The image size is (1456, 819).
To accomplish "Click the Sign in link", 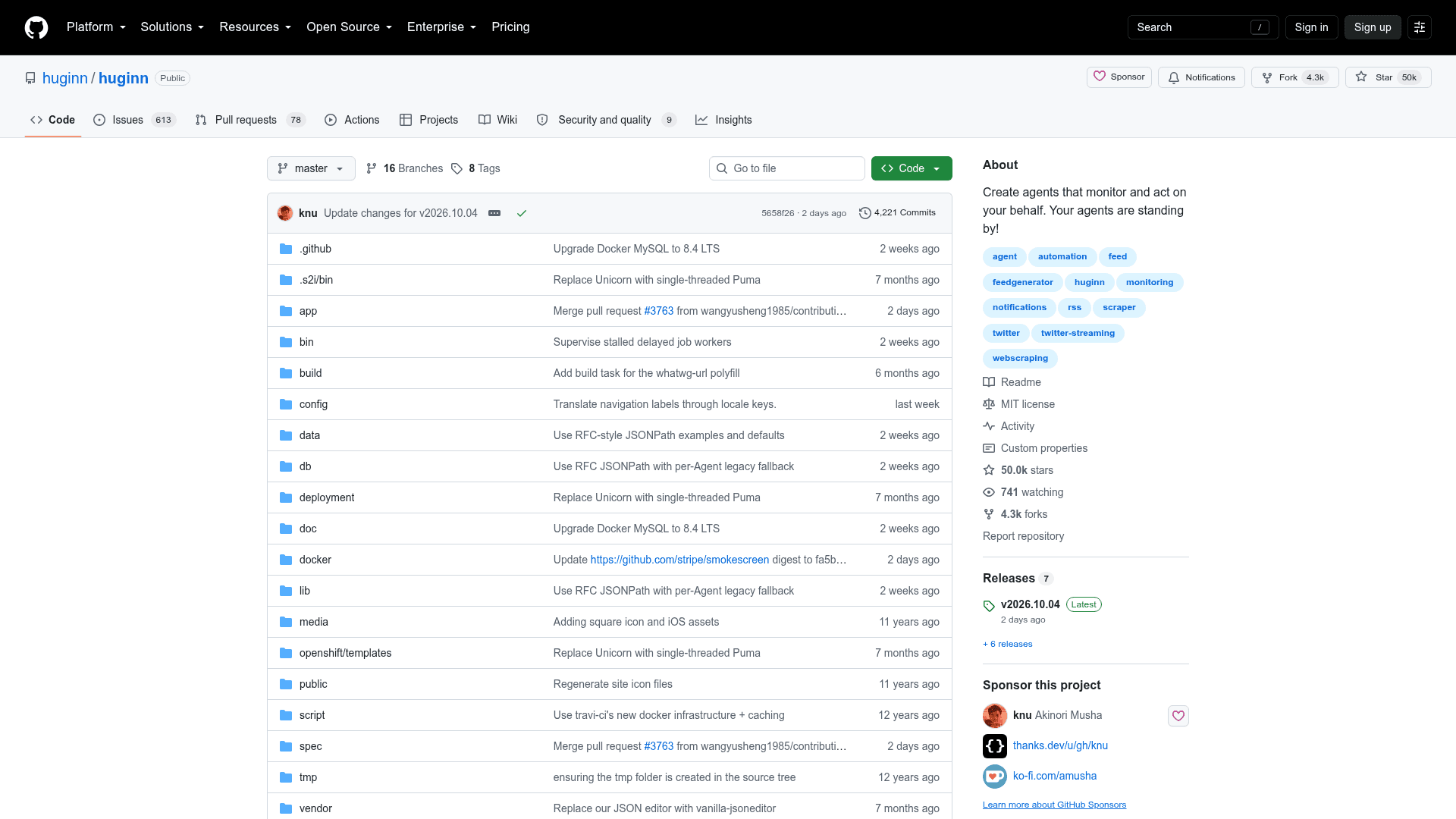I will coord(1311,27).
